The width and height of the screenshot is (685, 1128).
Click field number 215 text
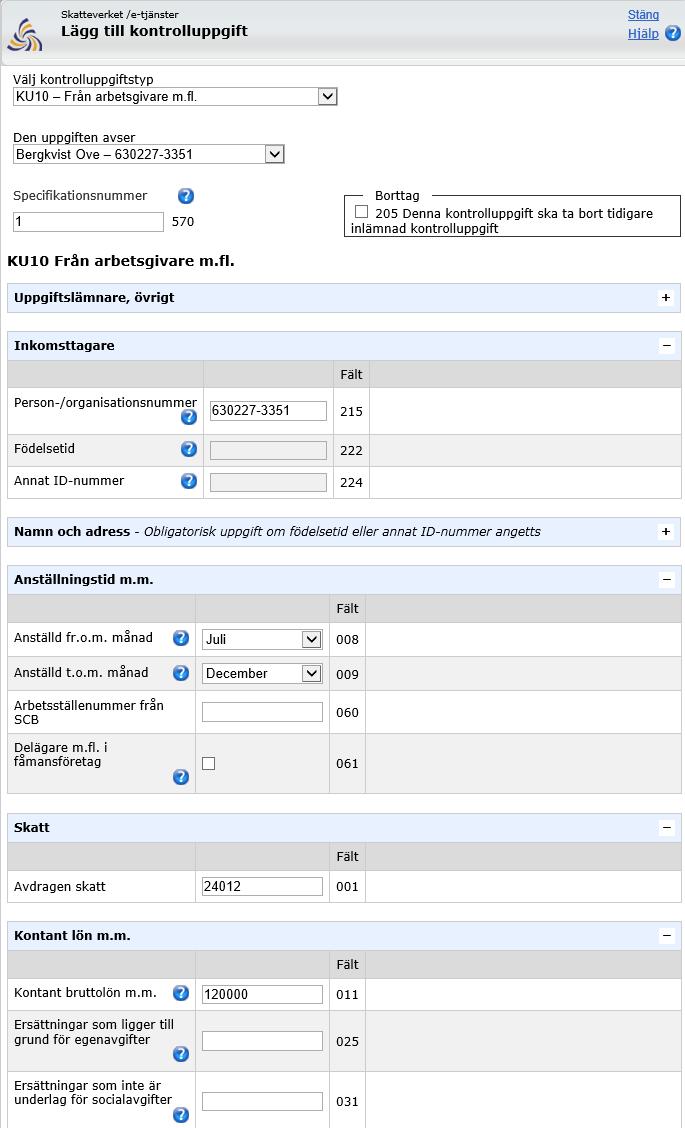click(x=351, y=412)
